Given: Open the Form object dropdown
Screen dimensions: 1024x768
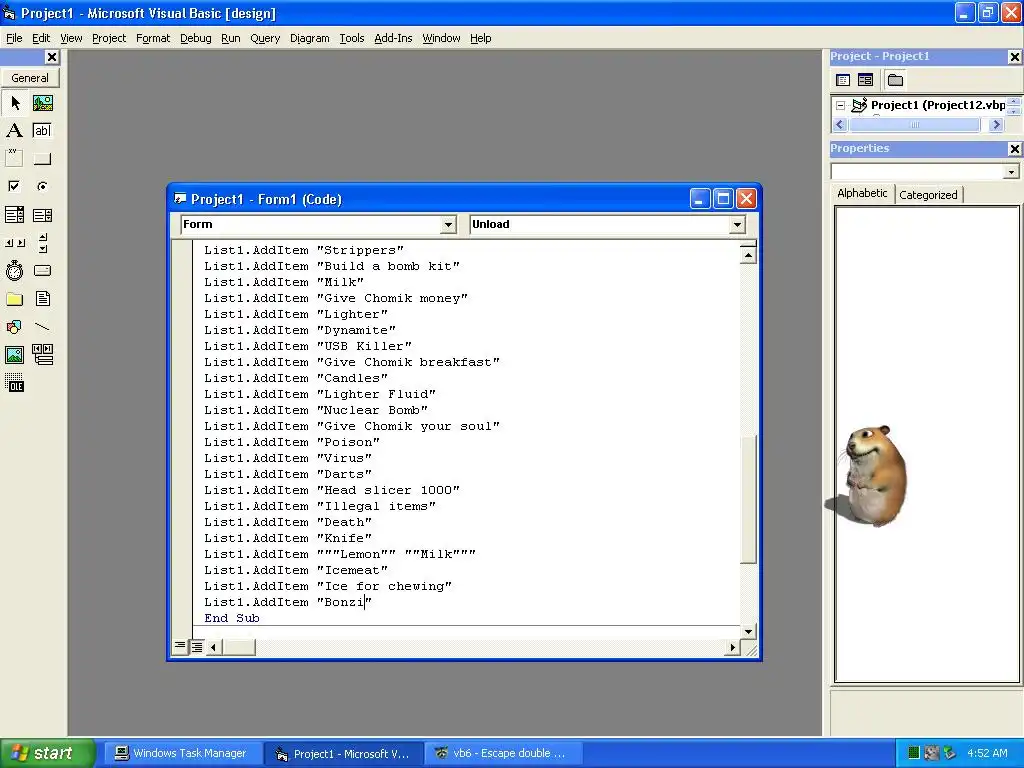Looking at the screenshot, I should pyautogui.click(x=448, y=225).
